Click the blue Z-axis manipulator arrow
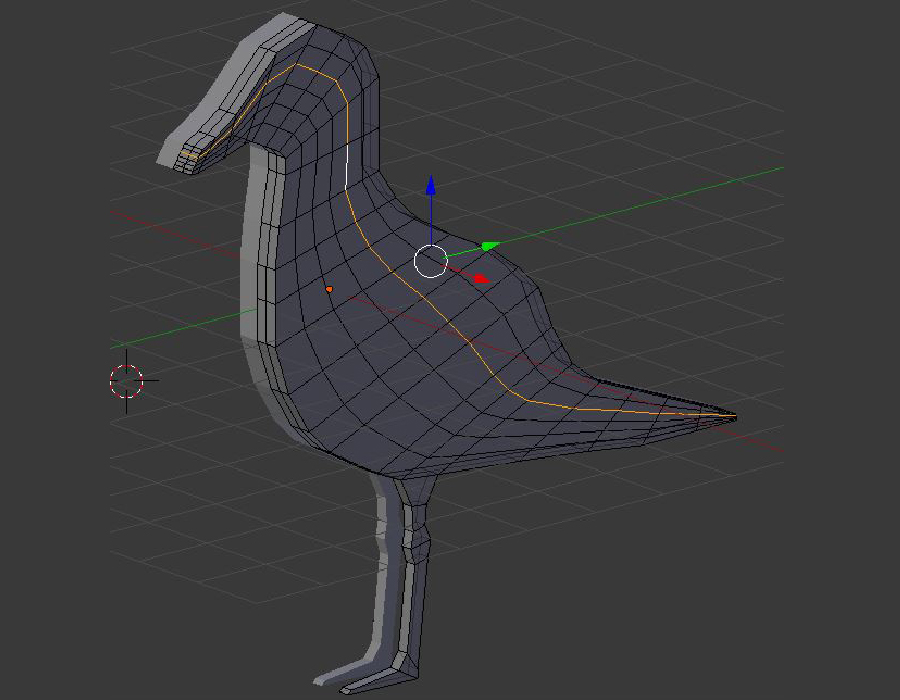 [x=430, y=186]
